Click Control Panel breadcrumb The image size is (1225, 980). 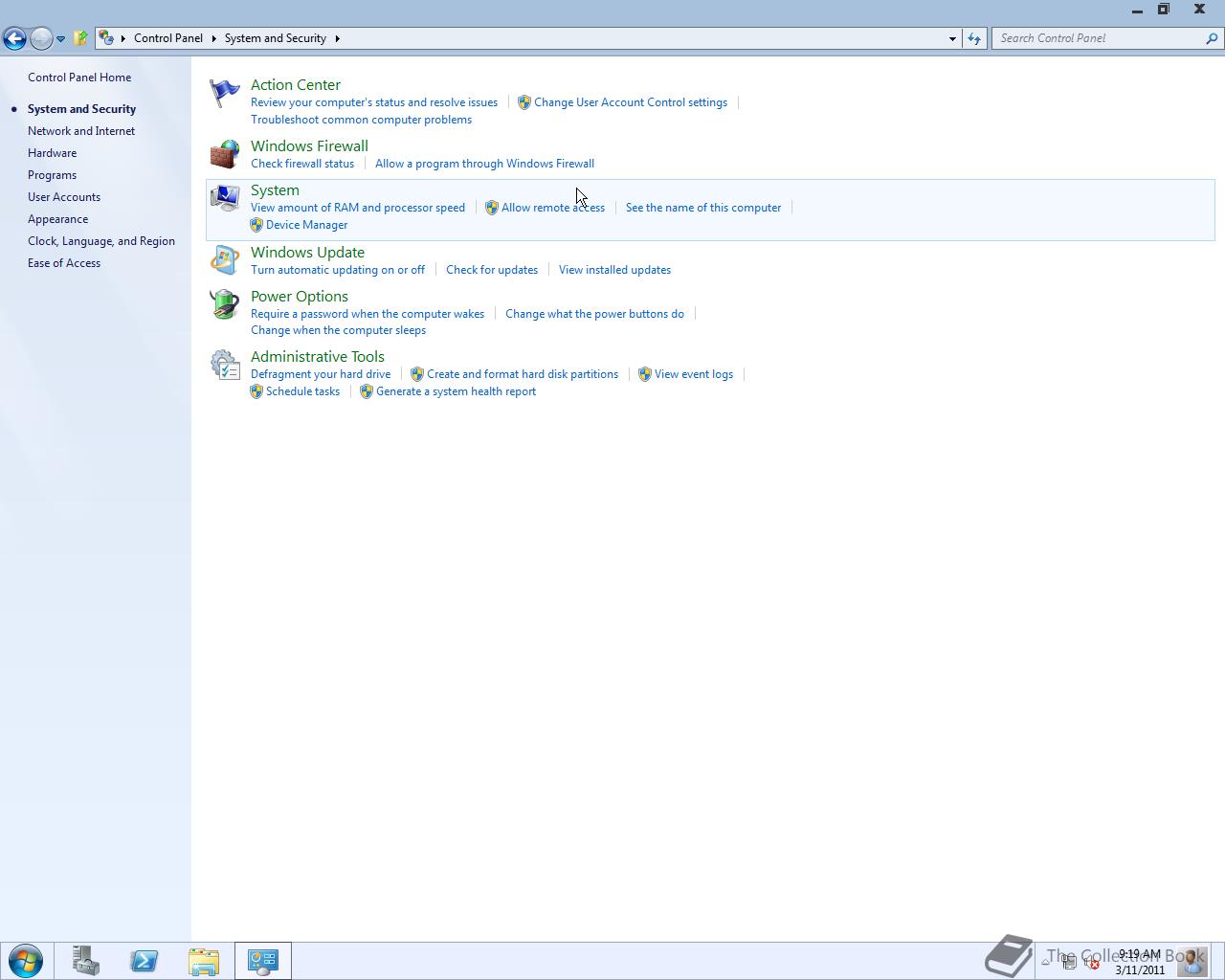click(168, 38)
